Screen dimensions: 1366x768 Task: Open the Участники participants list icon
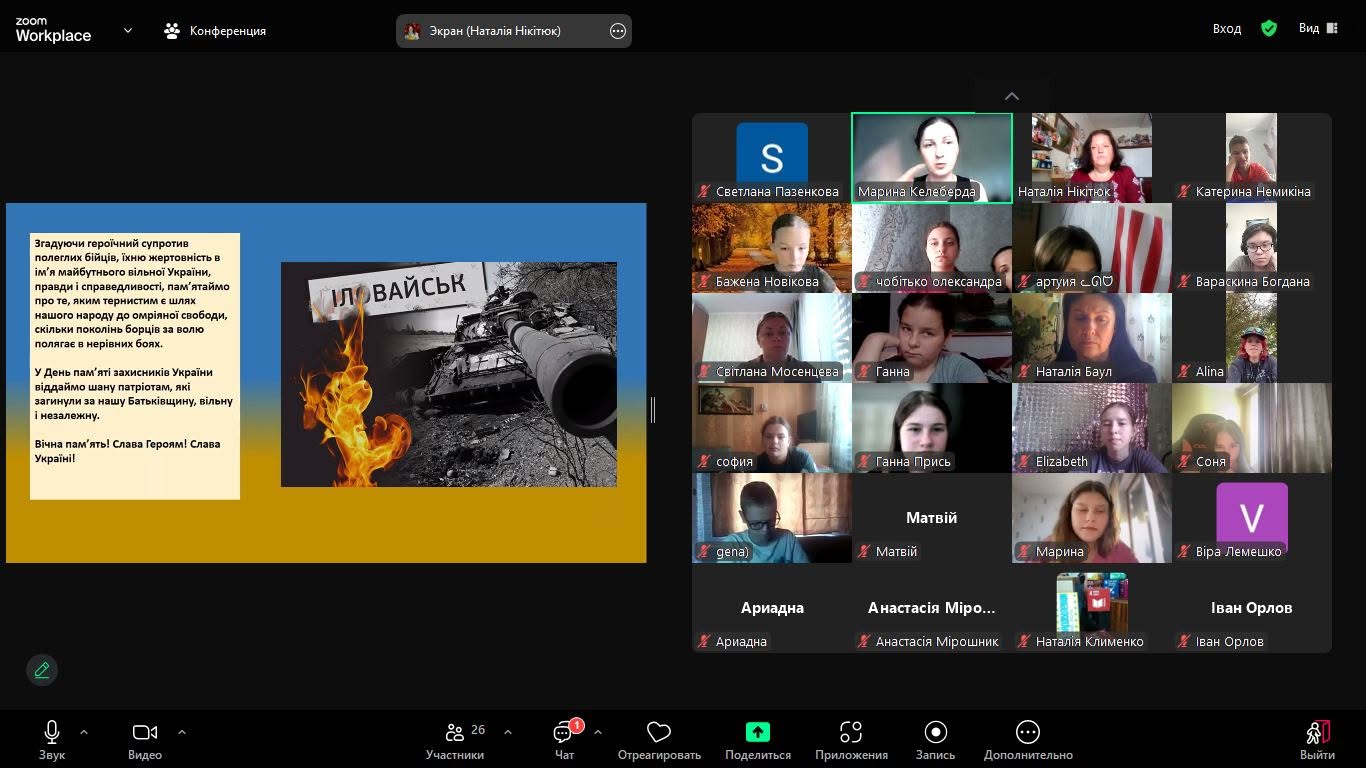pos(455,732)
